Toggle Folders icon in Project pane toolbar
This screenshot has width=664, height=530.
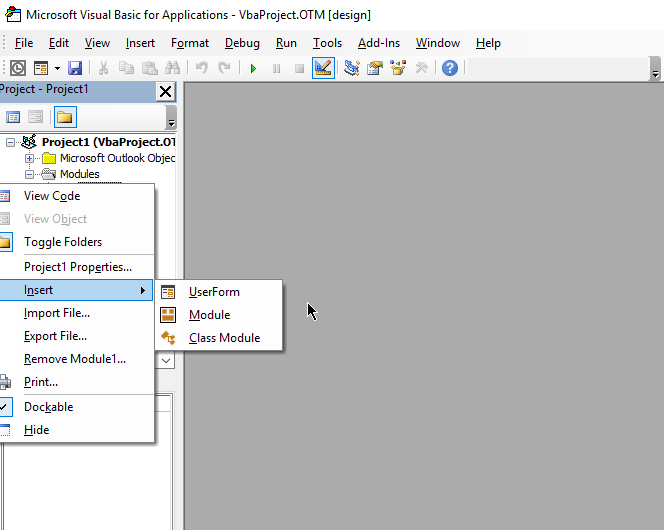click(65, 117)
